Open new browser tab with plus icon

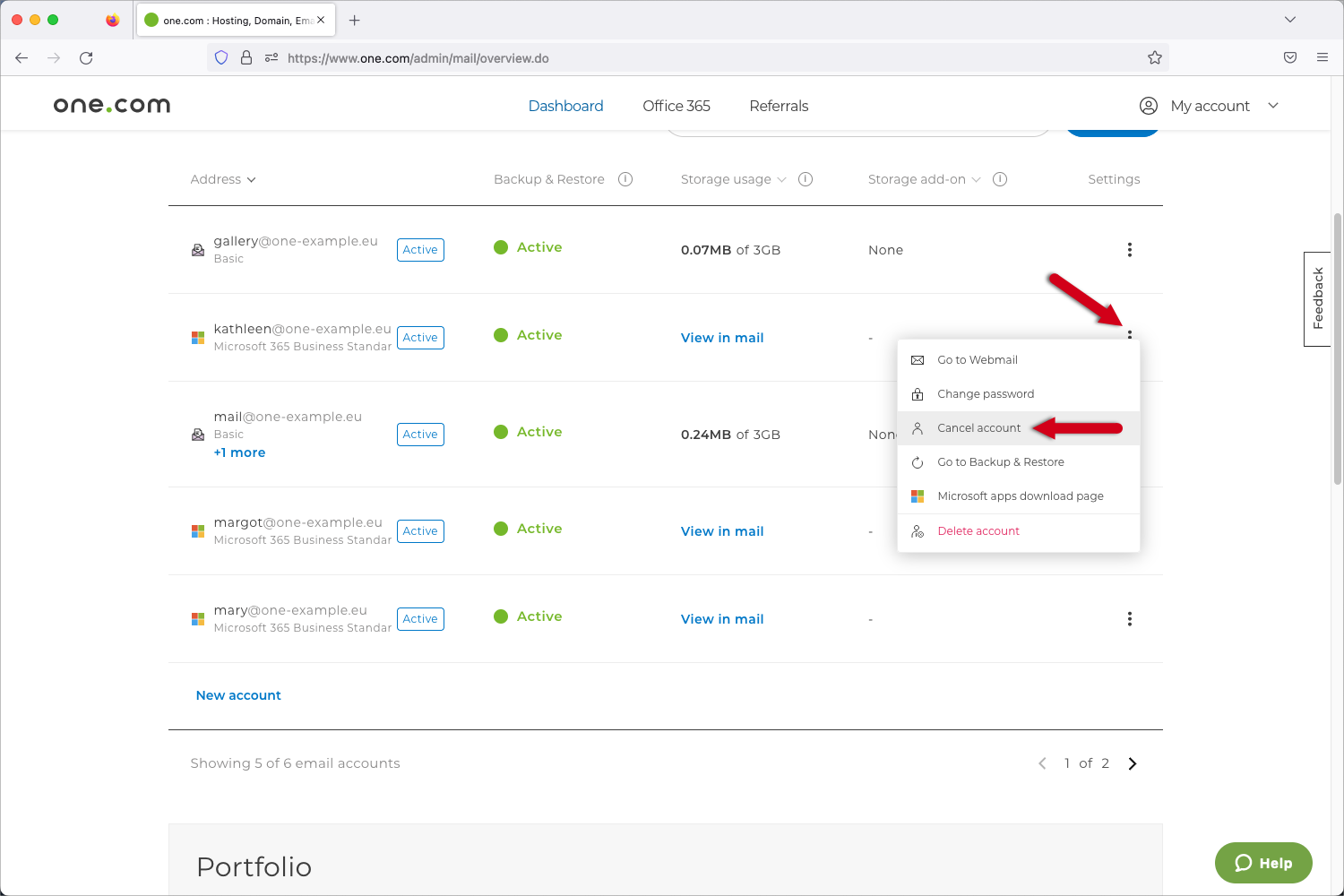pyautogui.click(x=355, y=21)
